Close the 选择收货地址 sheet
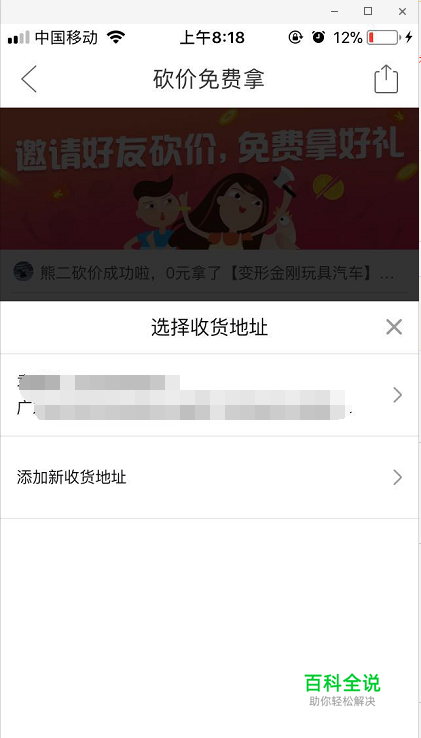The width and height of the screenshot is (421, 738). 394,327
